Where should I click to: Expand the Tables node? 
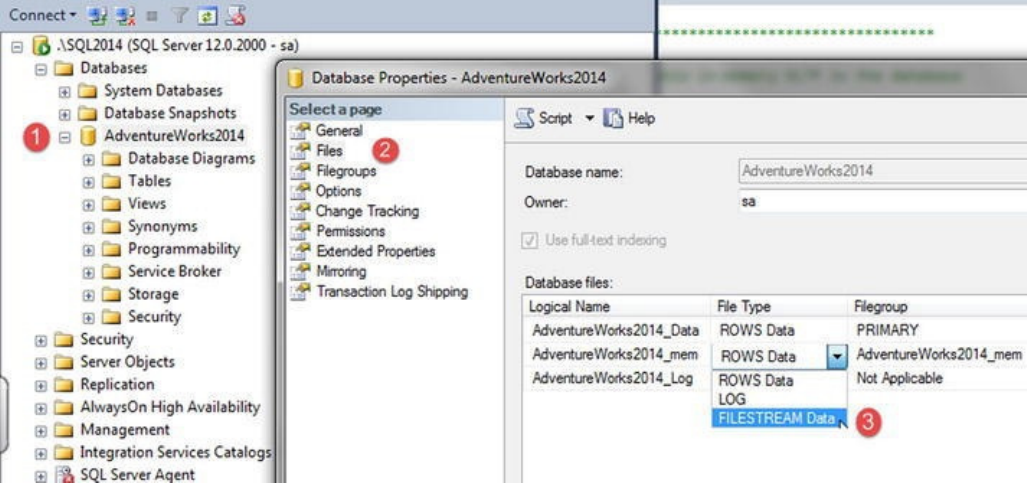click(89, 182)
